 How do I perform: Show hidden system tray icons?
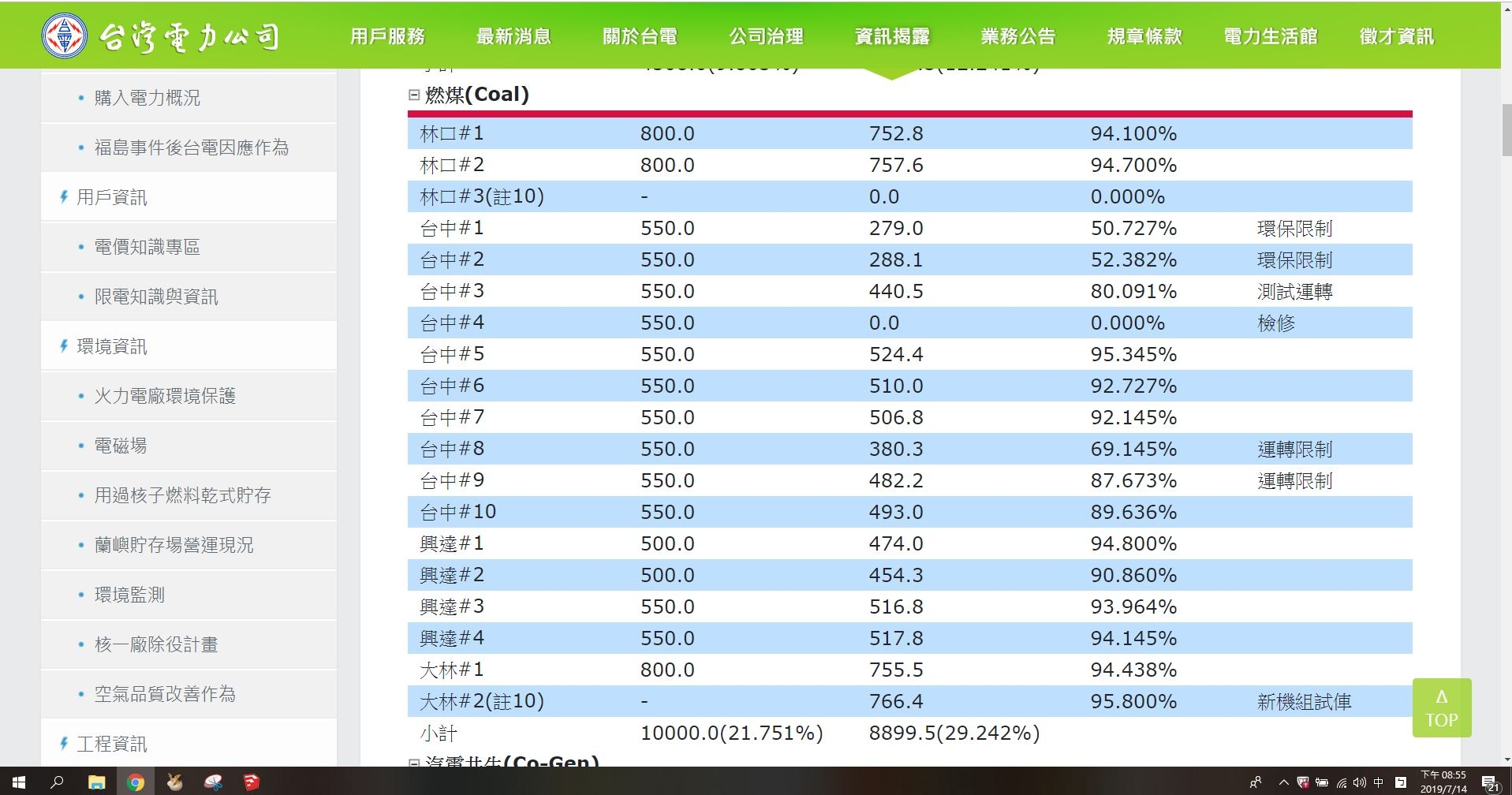1283,782
